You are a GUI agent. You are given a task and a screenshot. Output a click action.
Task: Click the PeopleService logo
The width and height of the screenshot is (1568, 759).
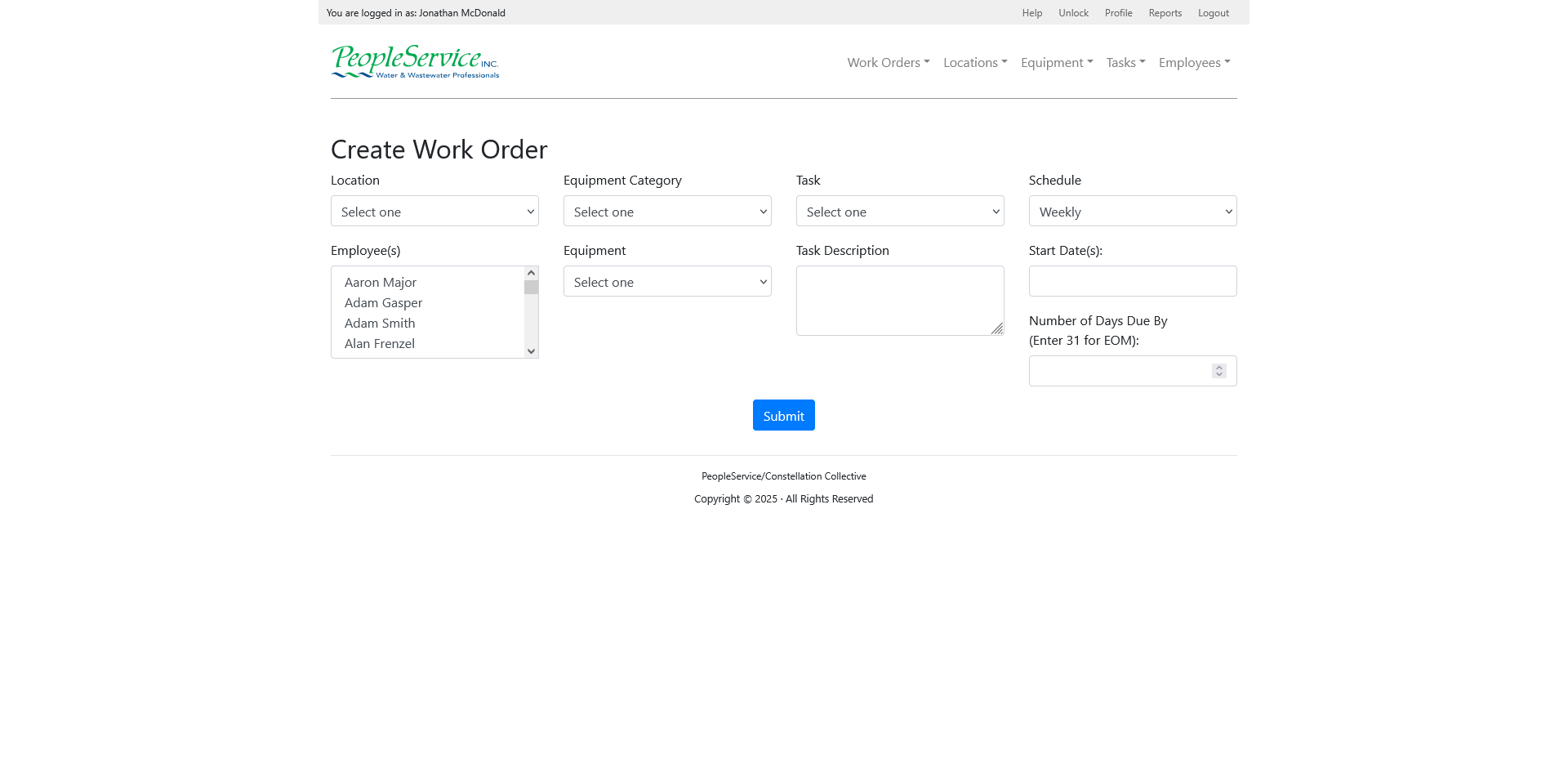pos(415,62)
